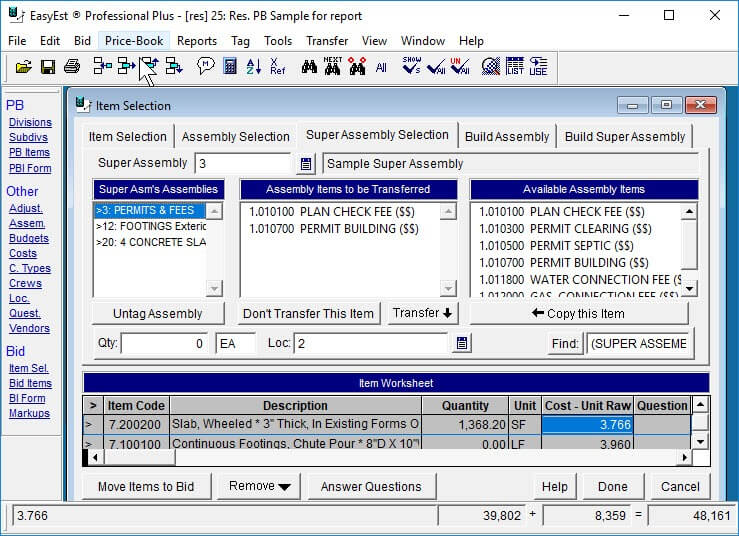
Task: Click the tree icon with right arrow
Action: 126,66
